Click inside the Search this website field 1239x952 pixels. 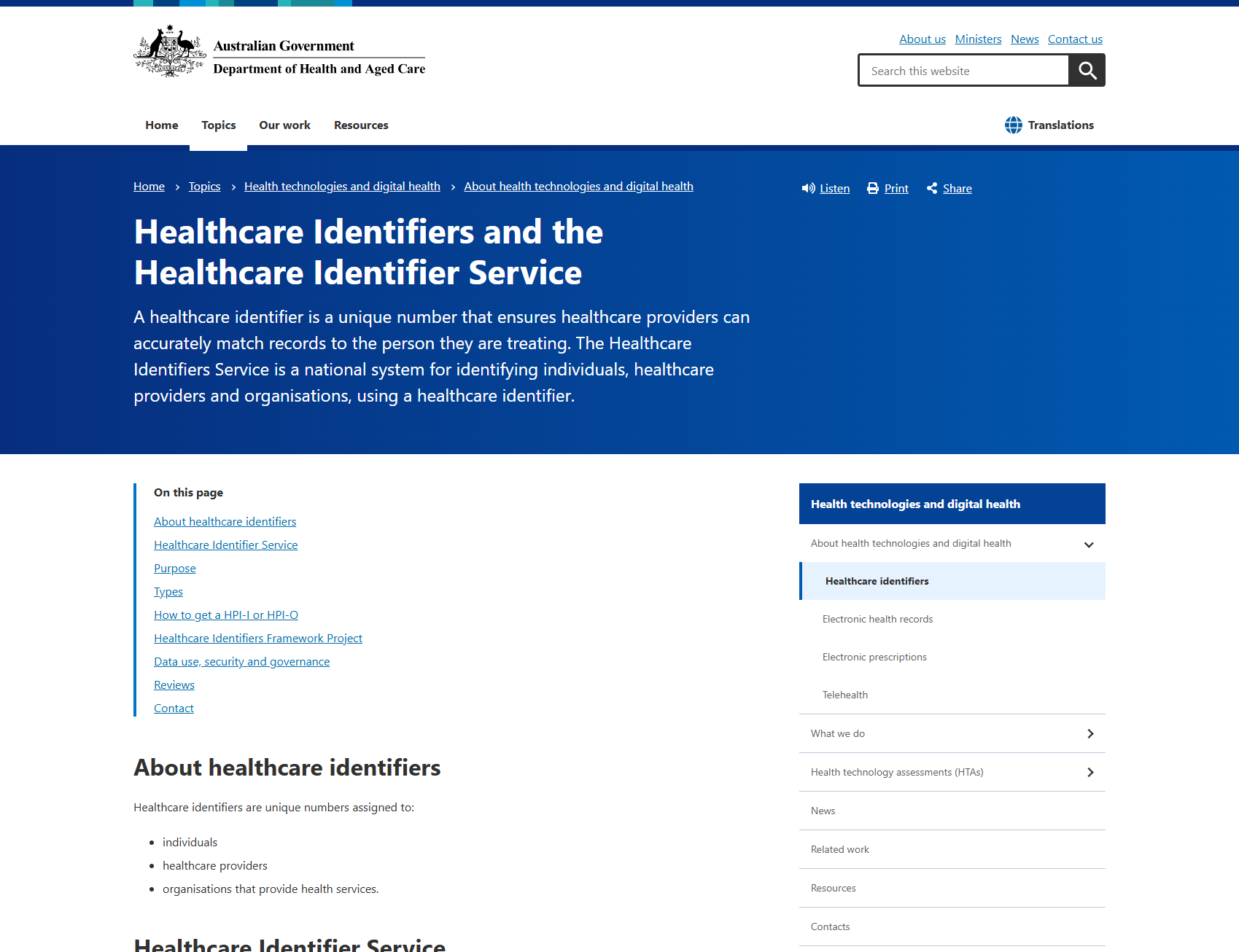(x=963, y=70)
